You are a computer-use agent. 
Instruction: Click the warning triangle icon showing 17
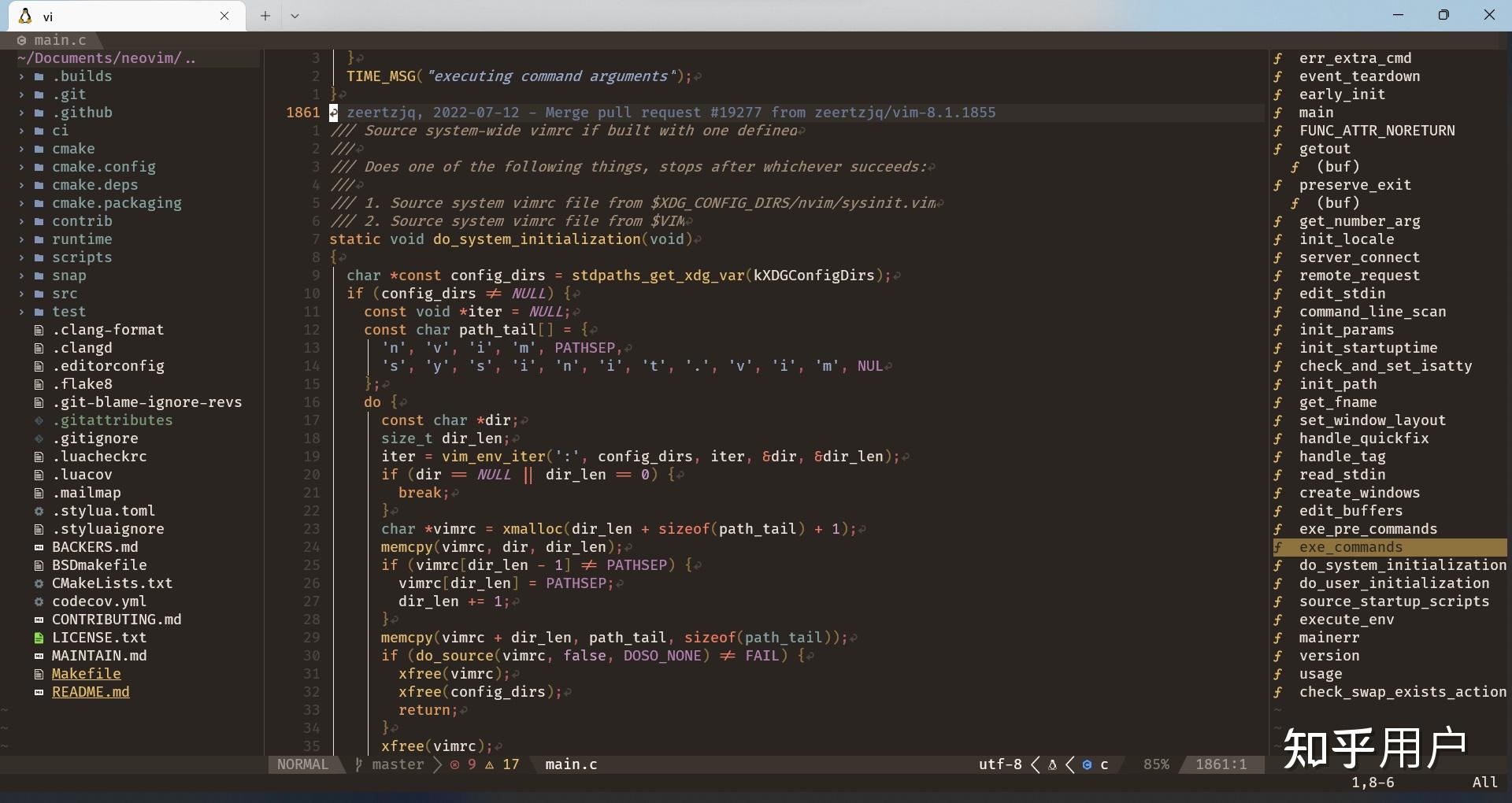[x=488, y=764]
